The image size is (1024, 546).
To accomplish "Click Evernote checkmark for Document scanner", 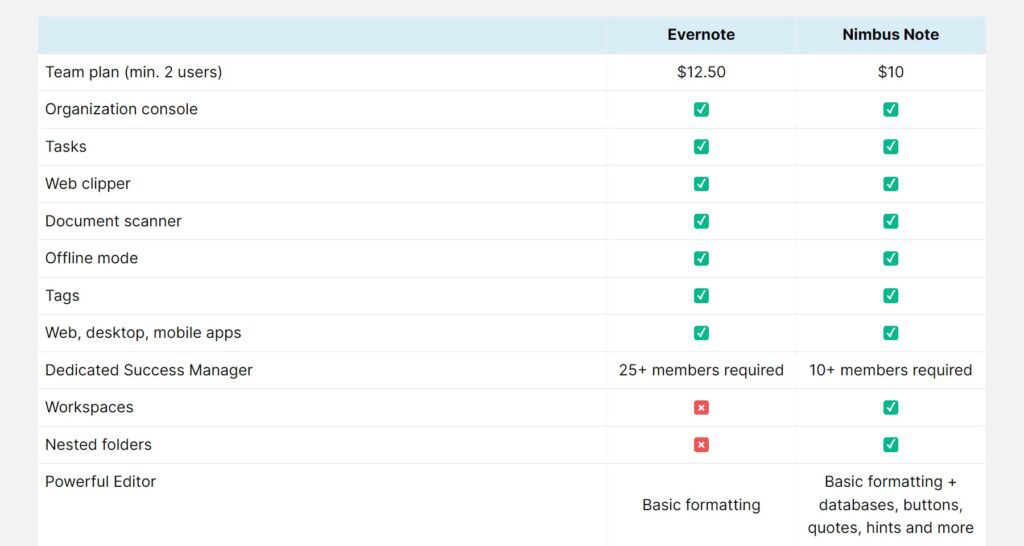I will (x=701, y=221).
